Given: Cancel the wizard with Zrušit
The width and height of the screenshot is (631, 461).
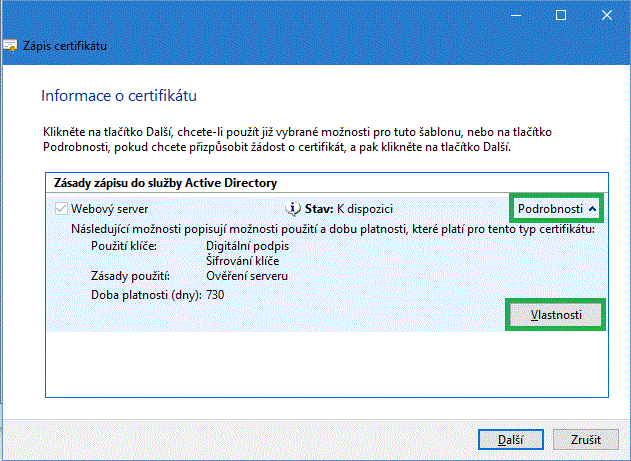Looking at the screenshot, I should (586, 440).
